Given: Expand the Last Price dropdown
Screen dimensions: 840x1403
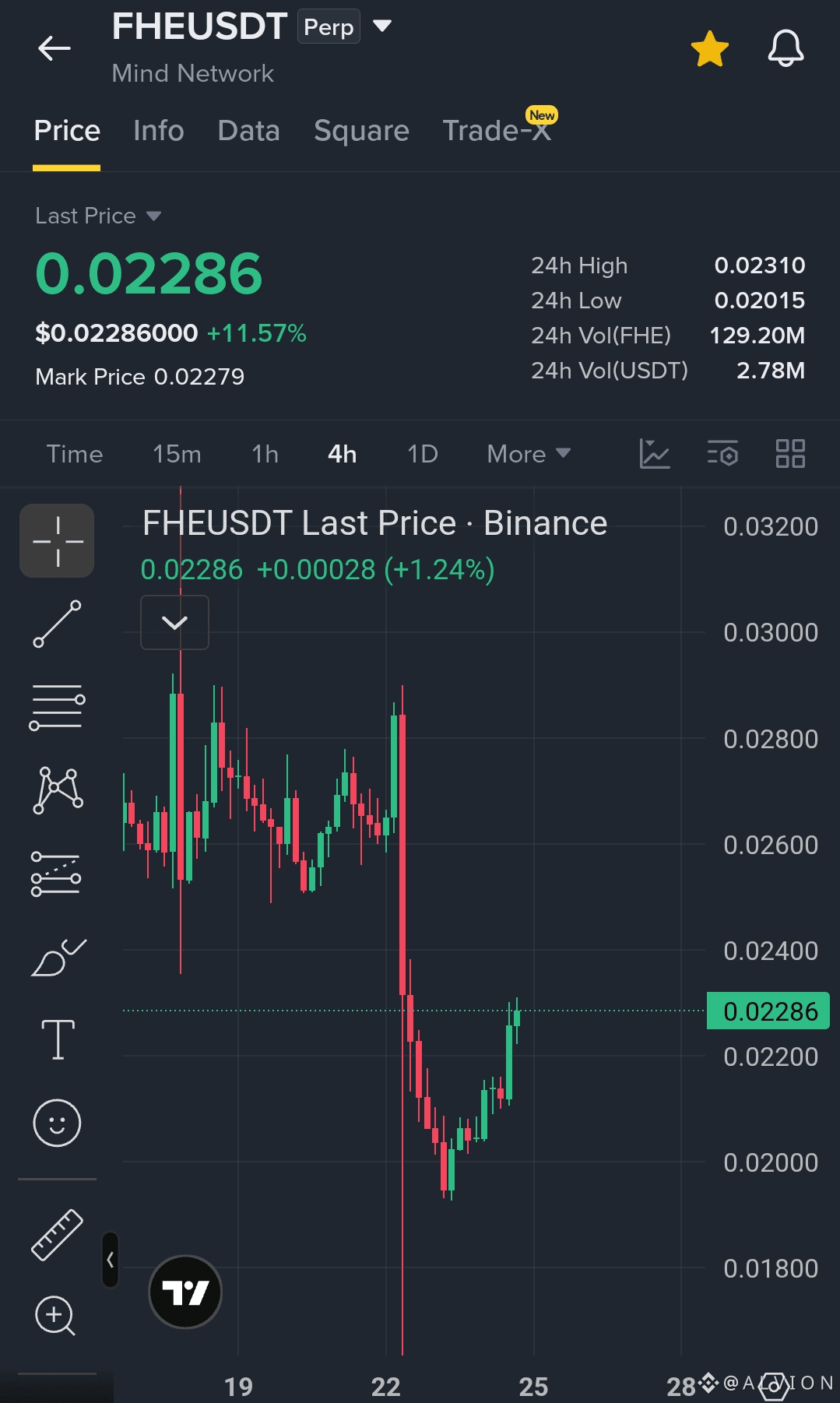Looking at the screenshot, I should point(98,216).
